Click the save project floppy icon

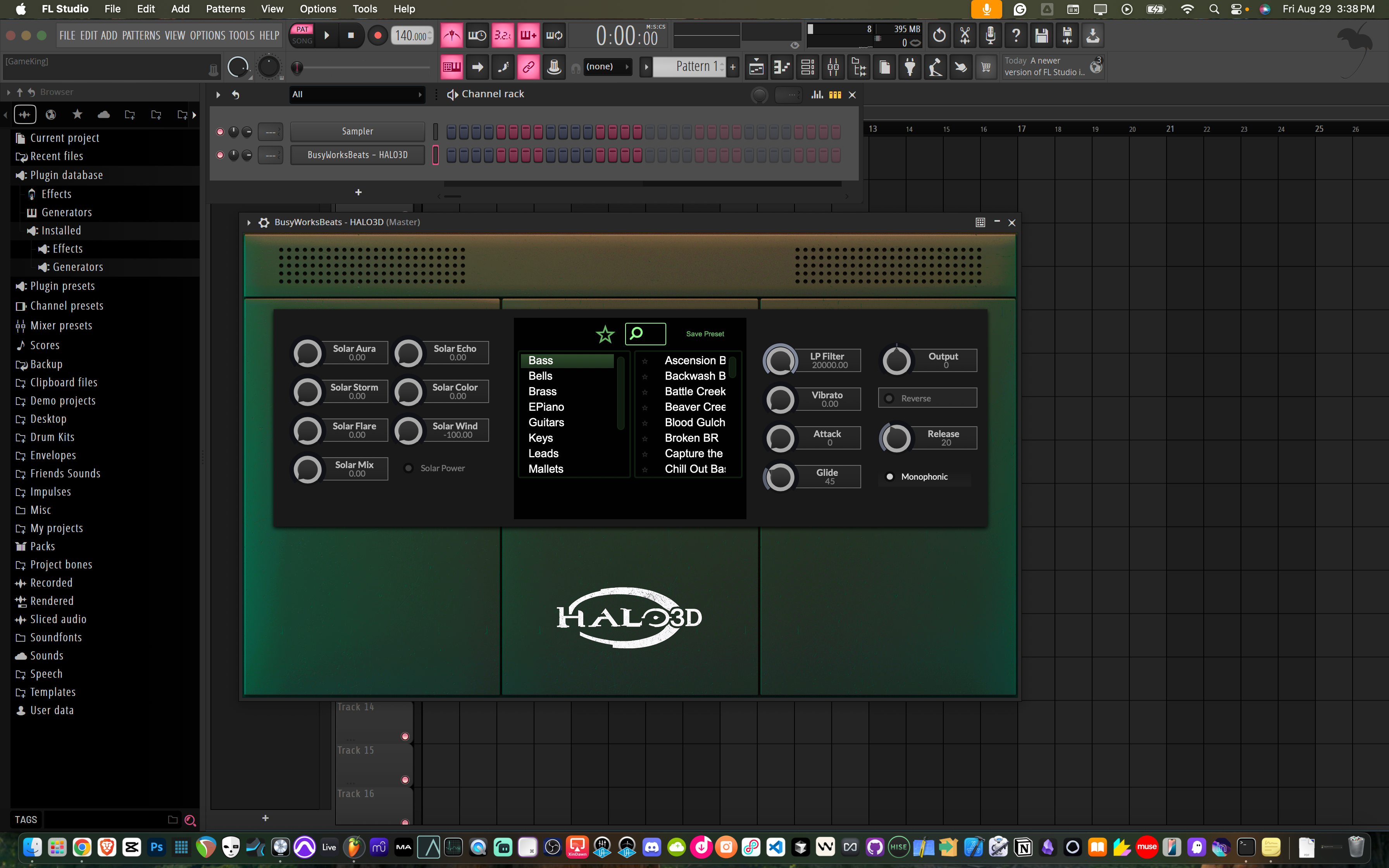click(x=1041, y=36)
